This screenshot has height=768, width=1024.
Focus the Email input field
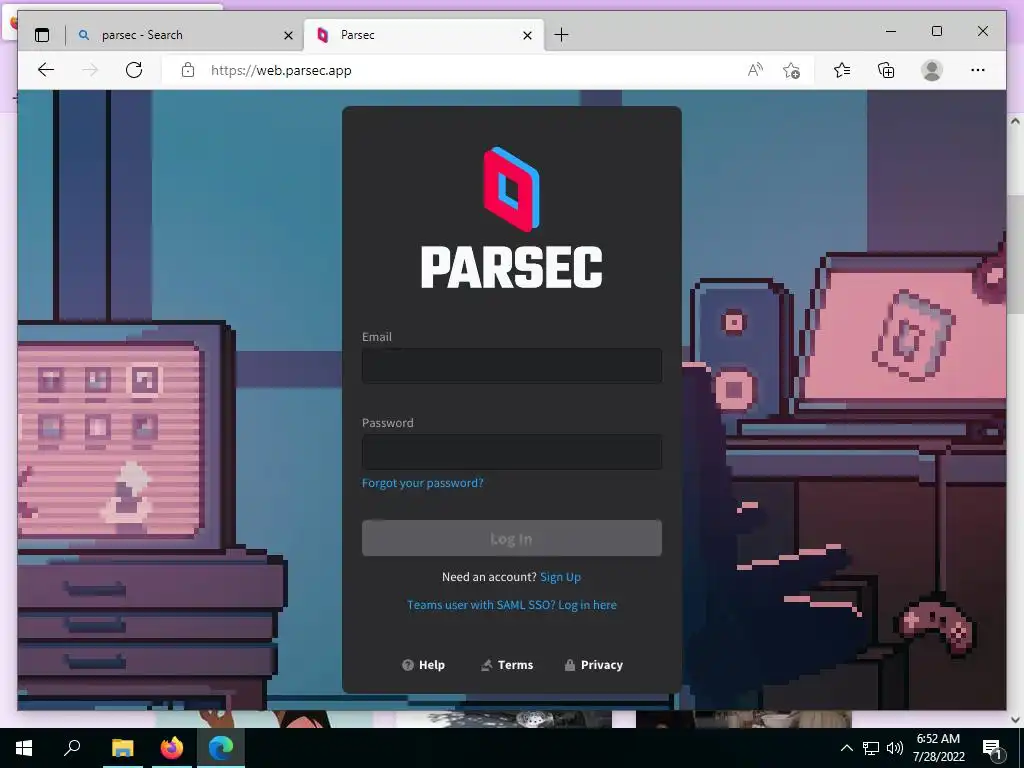[x=511, y=366]
